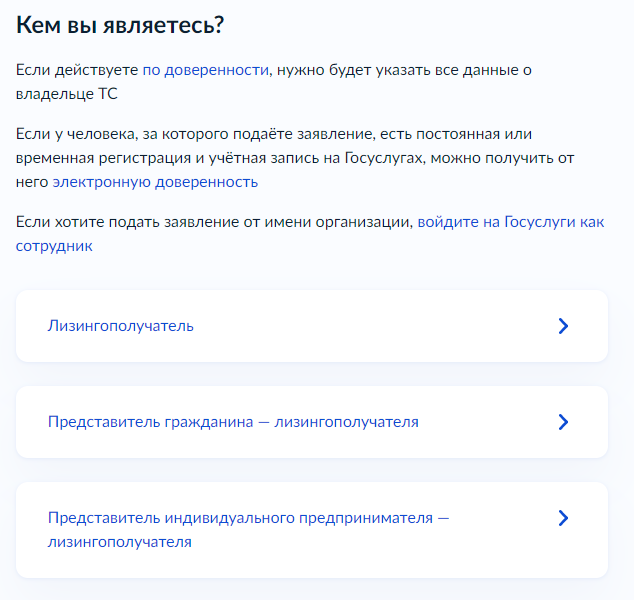Image resolution: width=634 pixels, height=600 pixels.
Task: Click the chevron arrow on the Лизингополучатель card
Action: point(563,326)
